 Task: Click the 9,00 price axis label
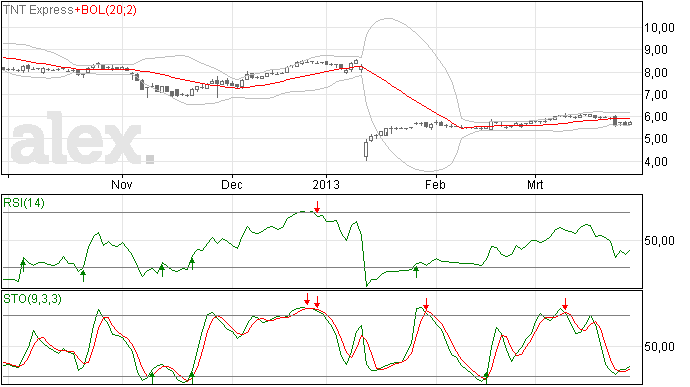point(656,50)
